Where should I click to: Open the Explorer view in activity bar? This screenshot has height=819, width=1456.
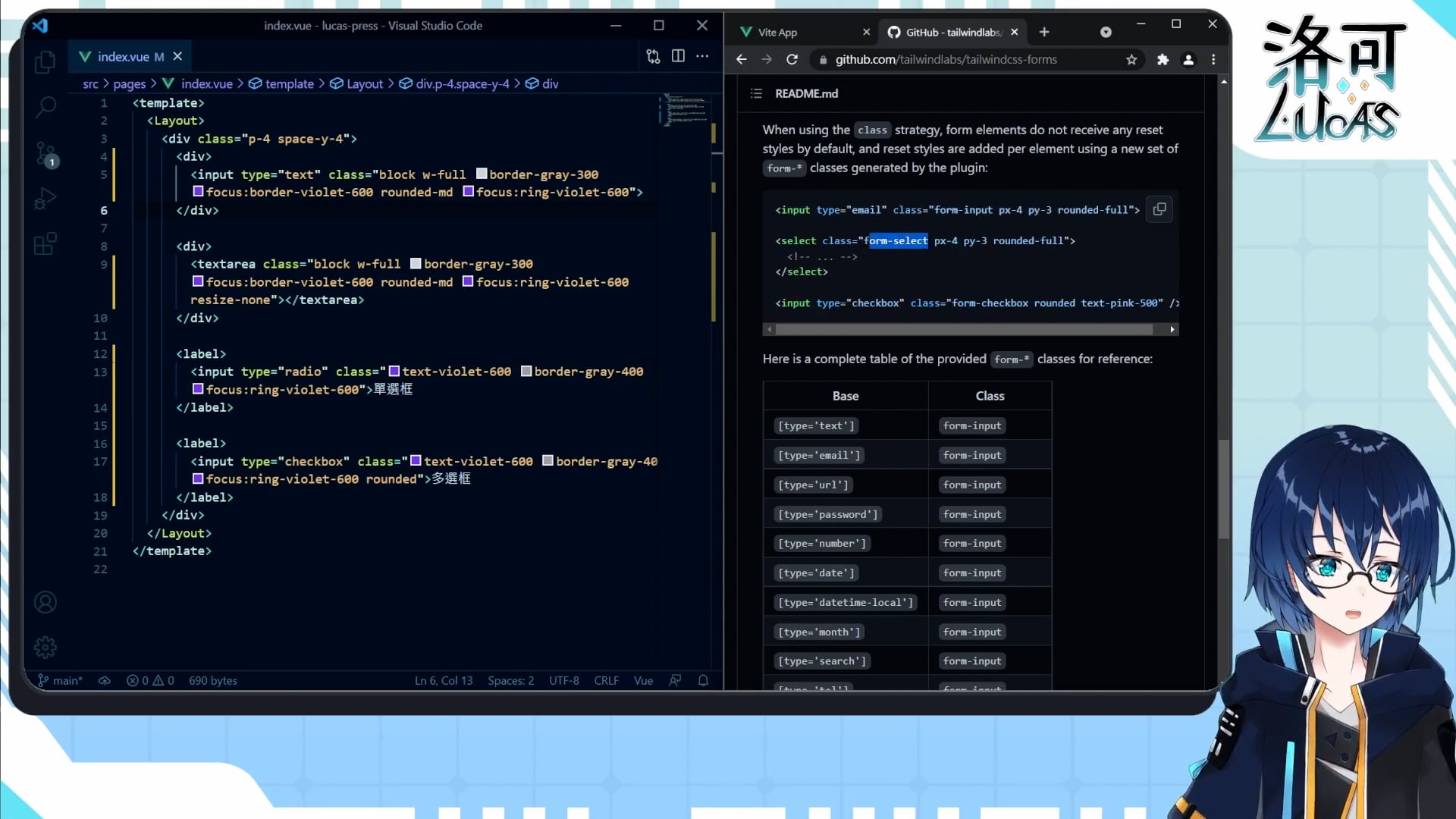pyautogui.click(x=45, y=61)
